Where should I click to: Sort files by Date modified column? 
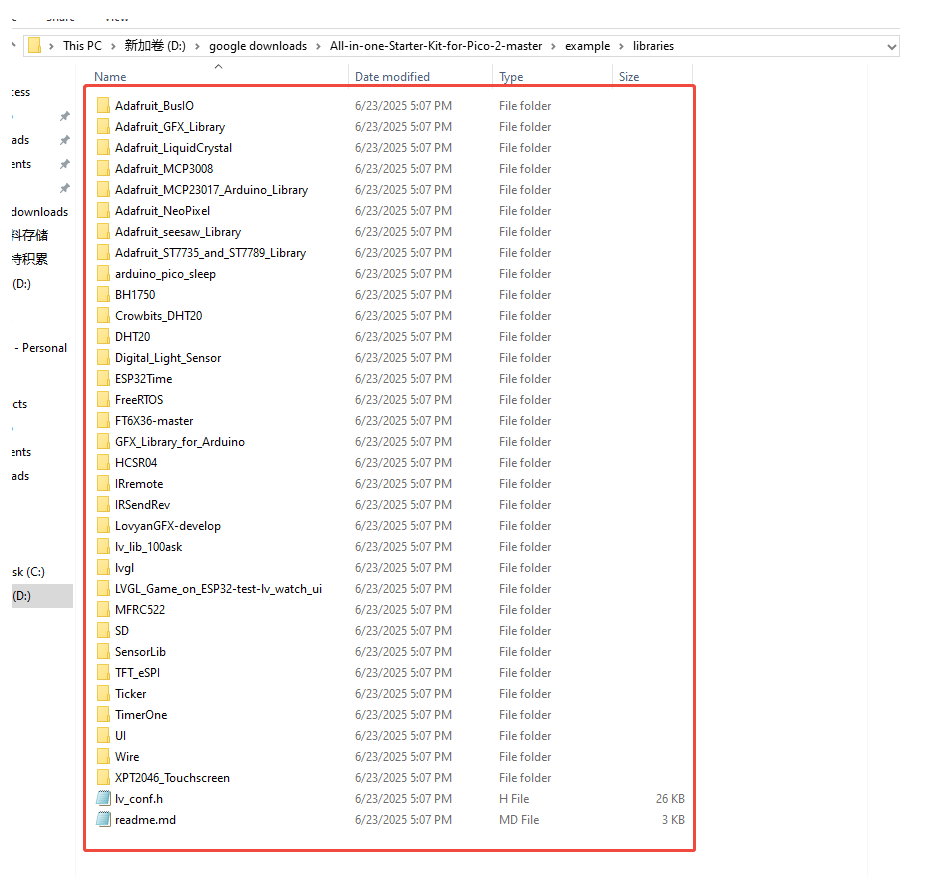tap(392, 77)
